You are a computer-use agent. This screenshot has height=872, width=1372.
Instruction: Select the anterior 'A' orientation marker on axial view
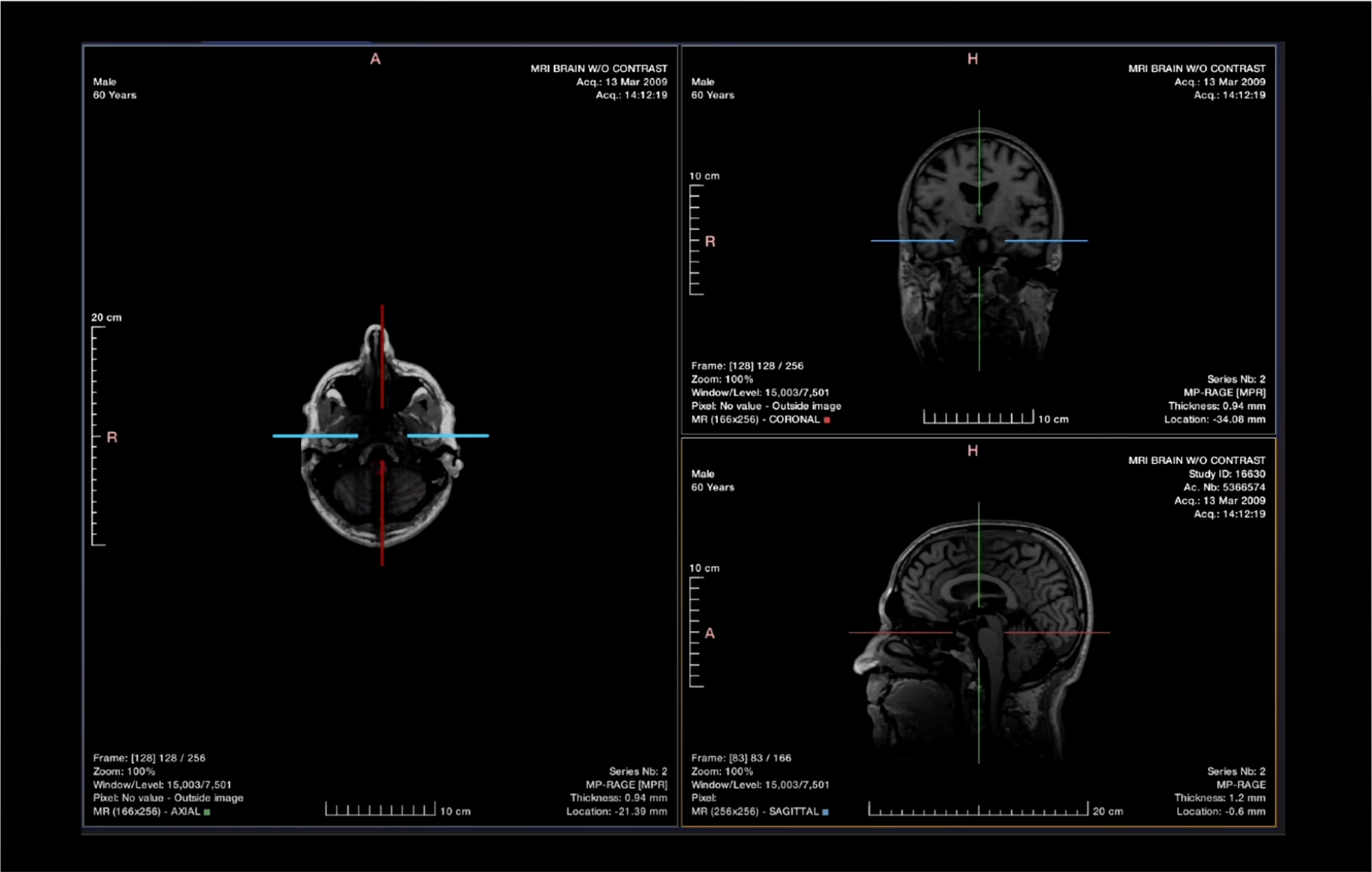375,59
